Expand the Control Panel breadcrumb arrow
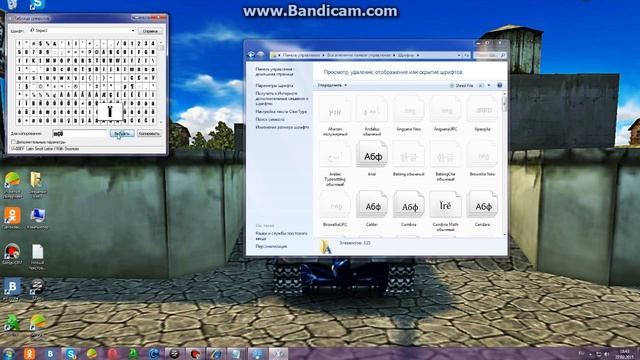 [323, 55]
